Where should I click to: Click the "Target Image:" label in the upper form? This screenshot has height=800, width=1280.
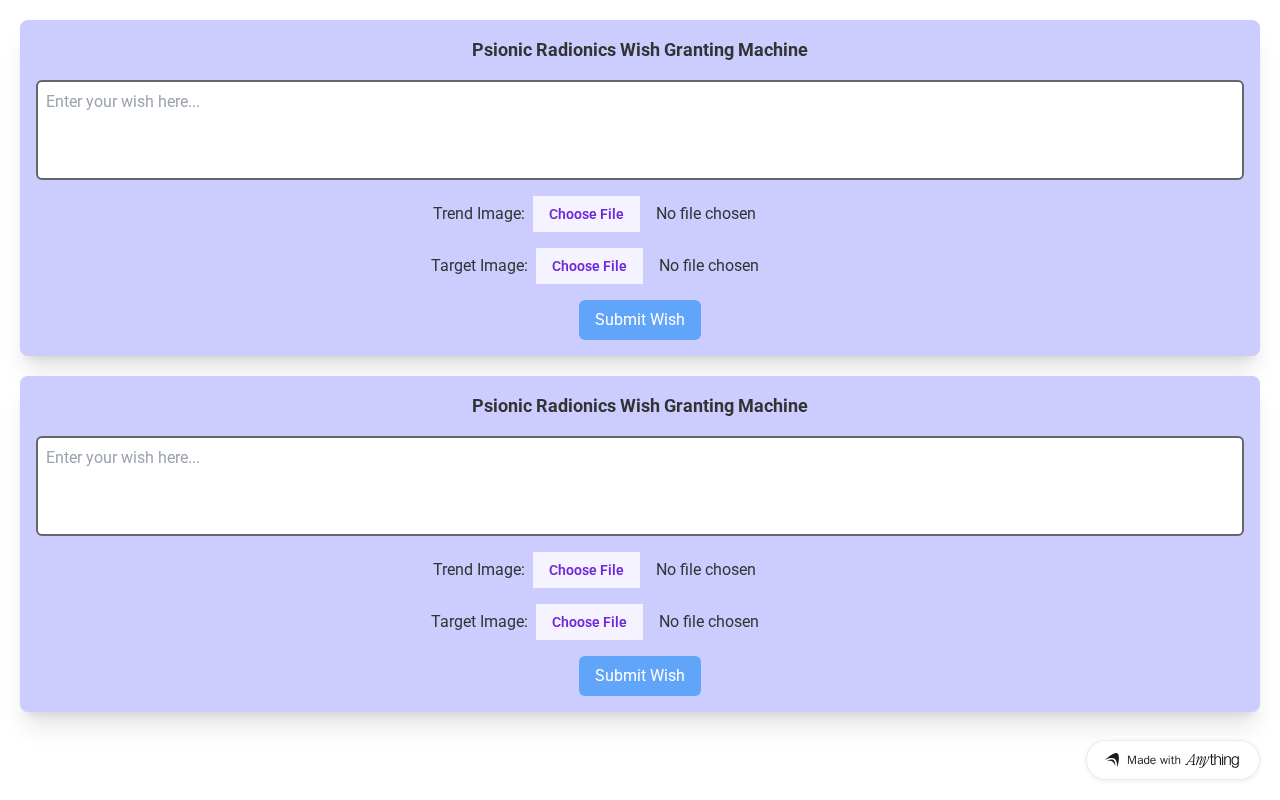[x=479, y=266]
